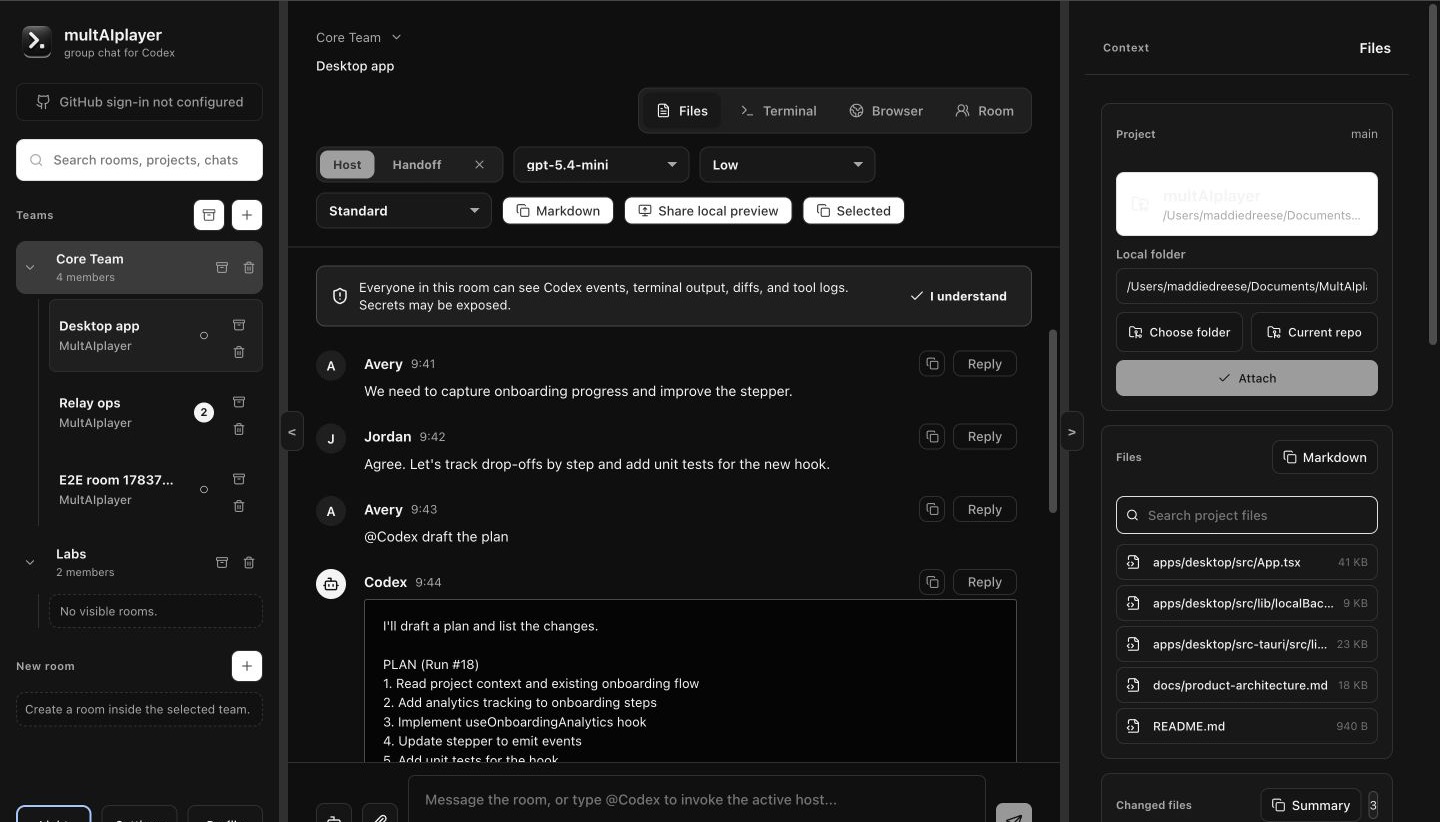Viewport: 1440px width, 822px height.
Task: Copy Jordan's 9:42 message
Action: 932,436
